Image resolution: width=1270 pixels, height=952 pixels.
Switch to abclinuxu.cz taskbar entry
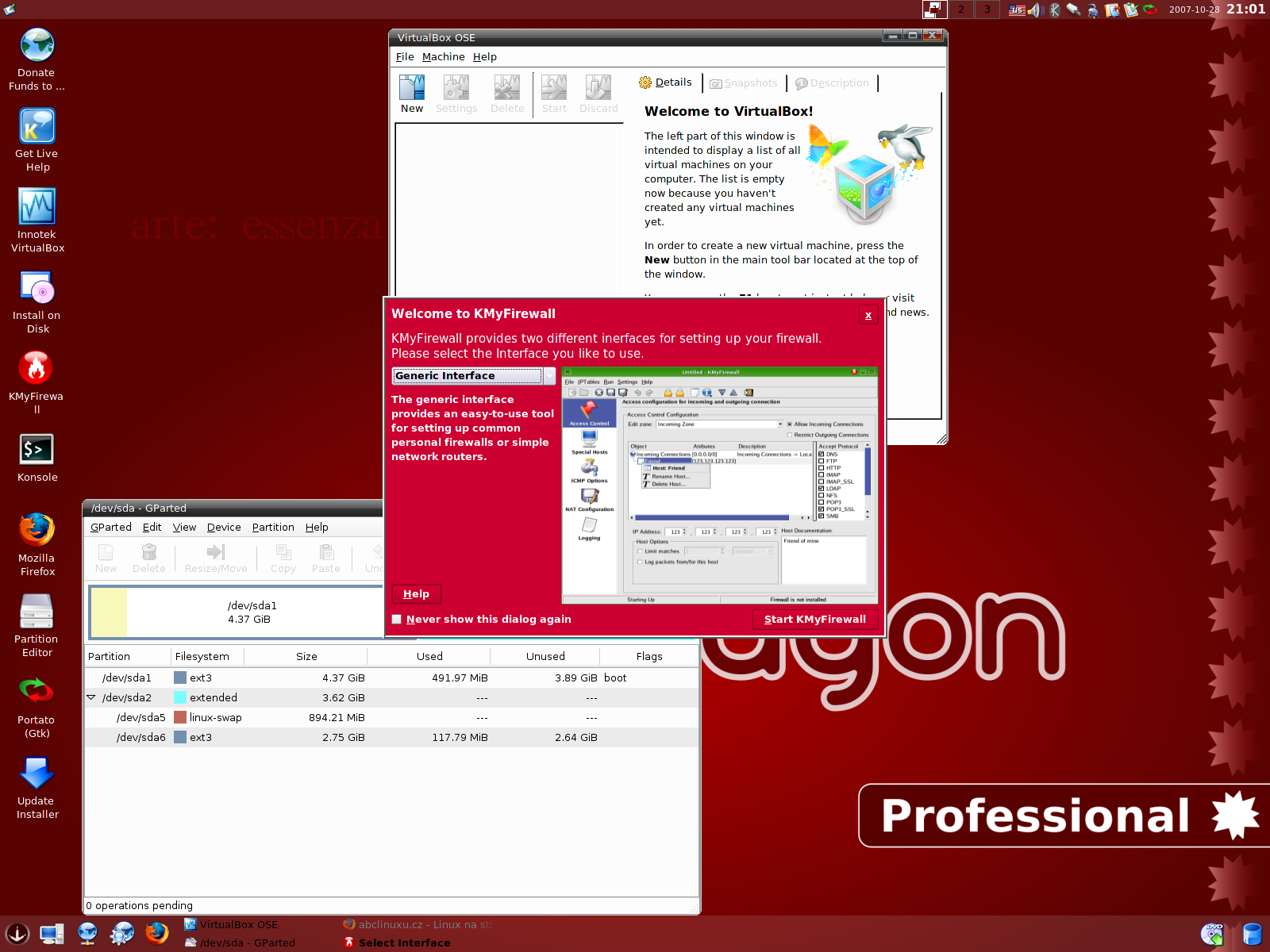418,924
